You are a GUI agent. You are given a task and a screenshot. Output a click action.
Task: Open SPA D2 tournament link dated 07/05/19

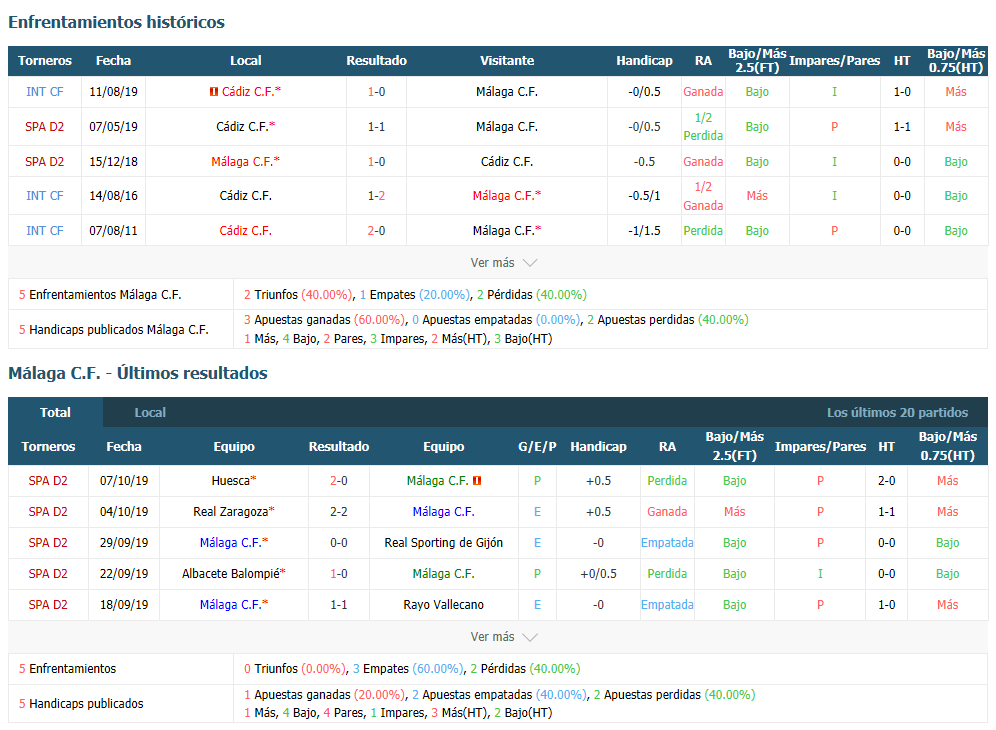pyautogui.click(x=44, y=126)
